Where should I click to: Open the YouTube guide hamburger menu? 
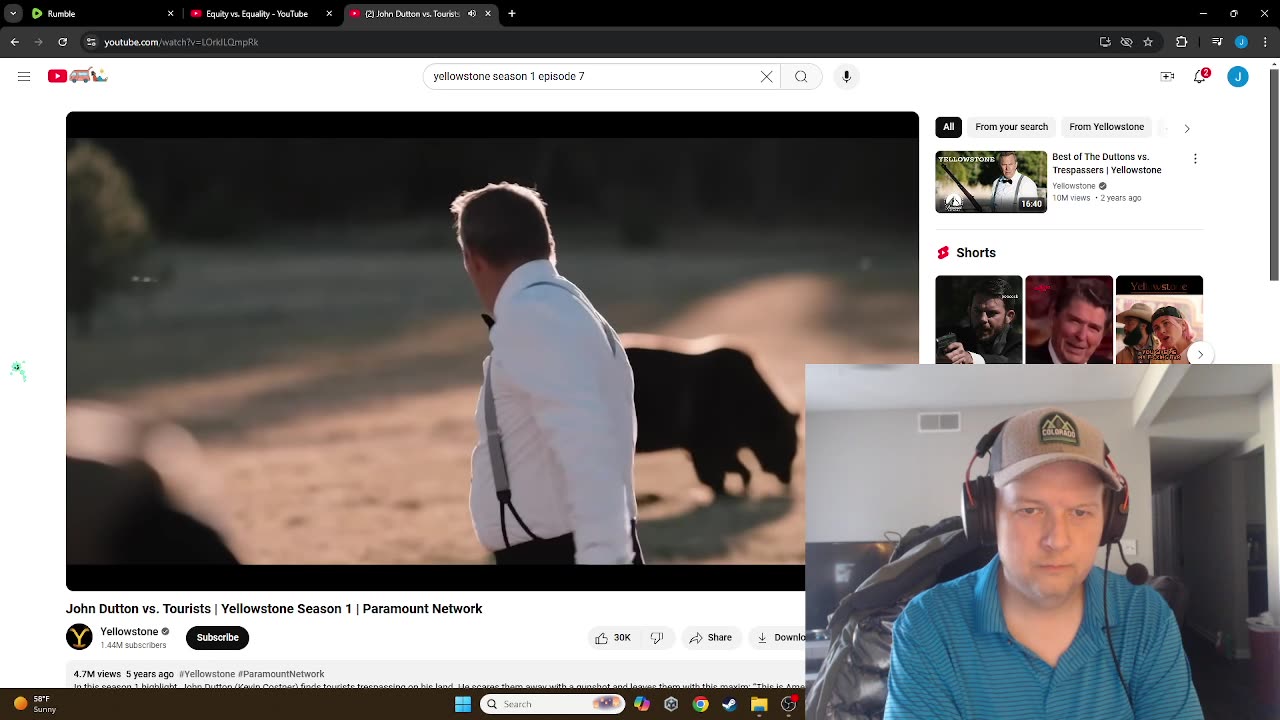coord(24,76)
